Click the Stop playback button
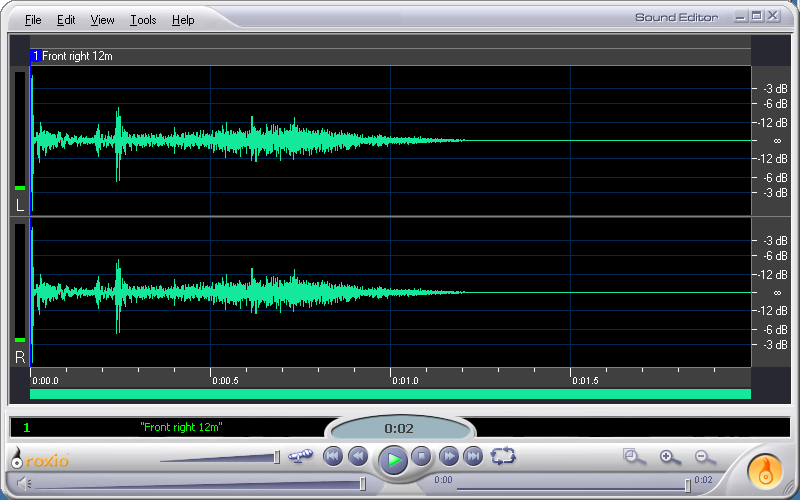The image size is (800, 500). (422, 457)
